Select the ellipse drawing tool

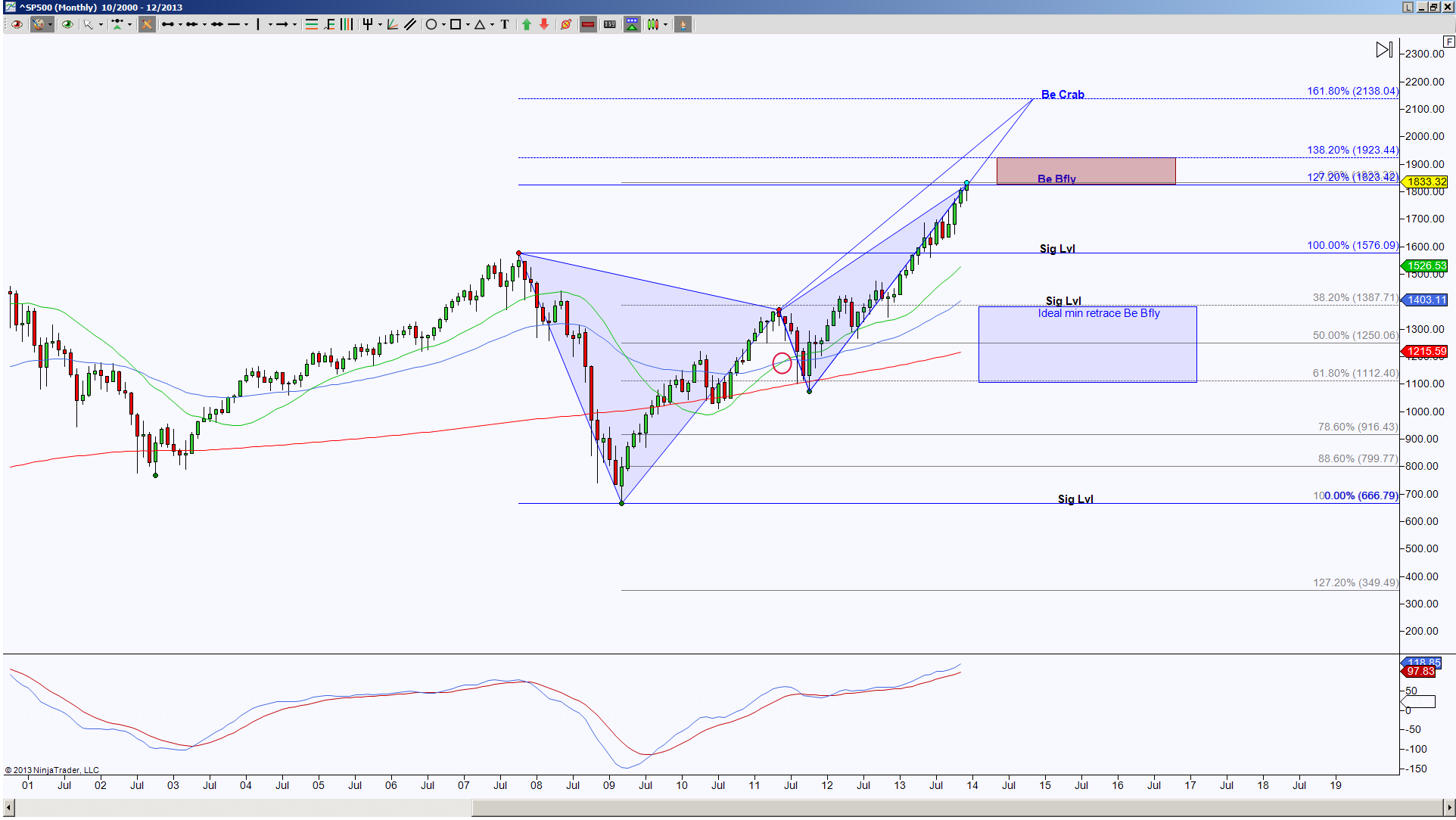coord(431,24)
